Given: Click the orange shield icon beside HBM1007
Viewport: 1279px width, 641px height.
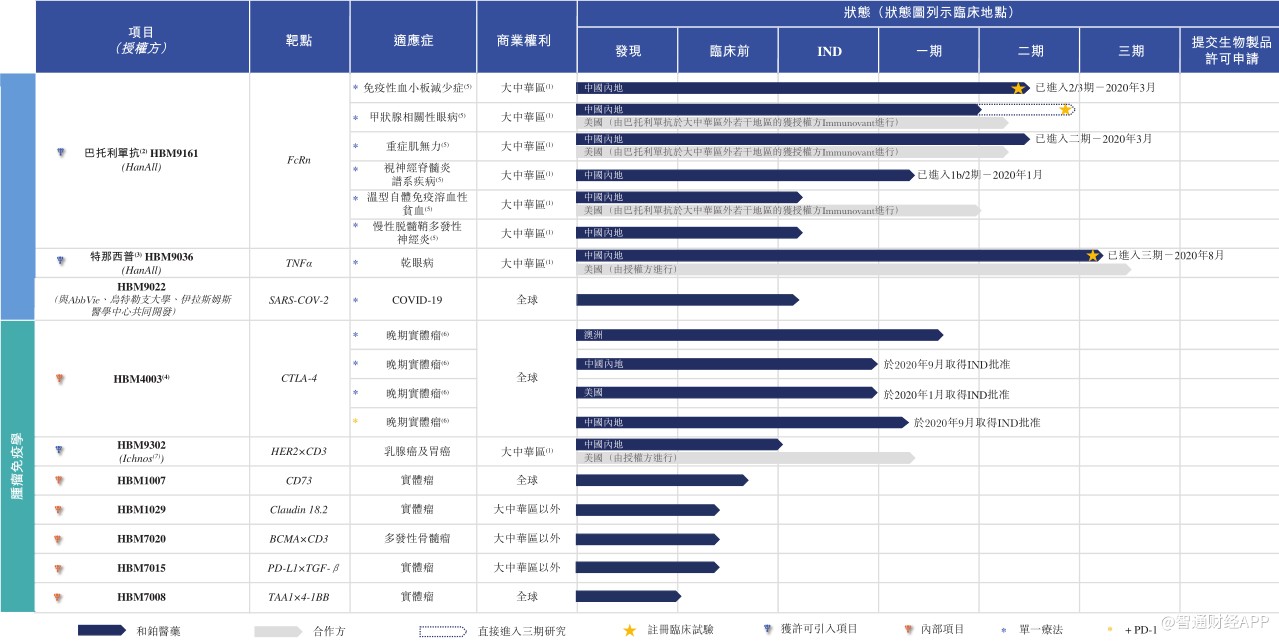Looking at the screenshot, I should pos(62,481).
